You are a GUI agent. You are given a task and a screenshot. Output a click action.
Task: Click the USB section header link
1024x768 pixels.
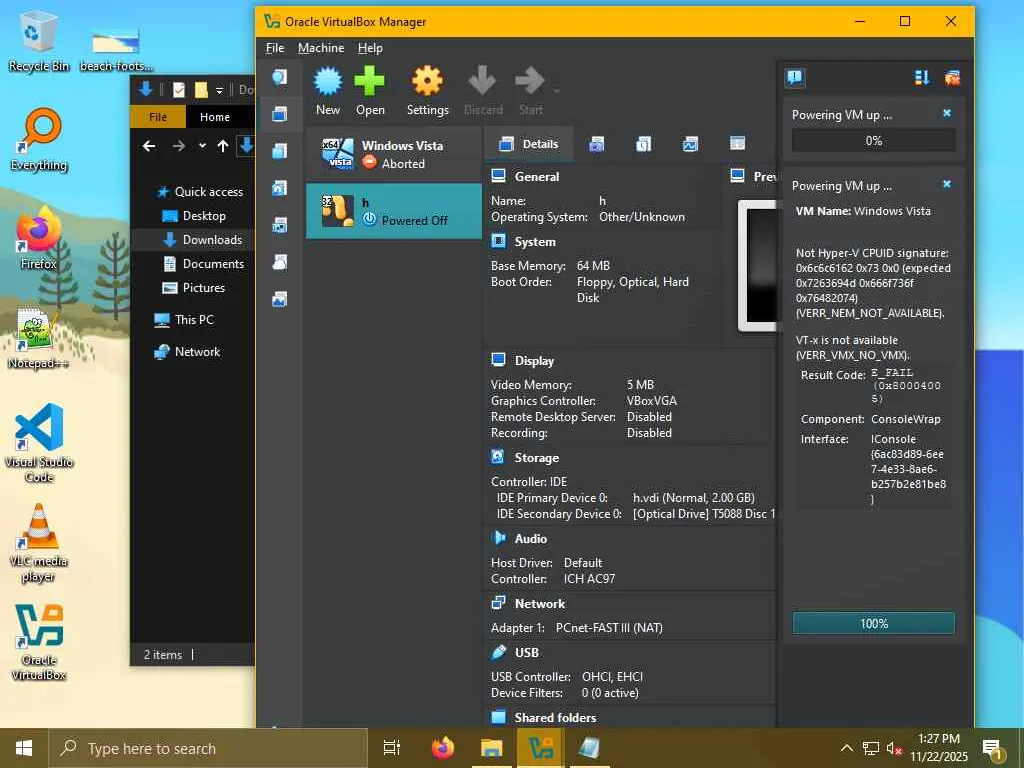tap(526, 652)
